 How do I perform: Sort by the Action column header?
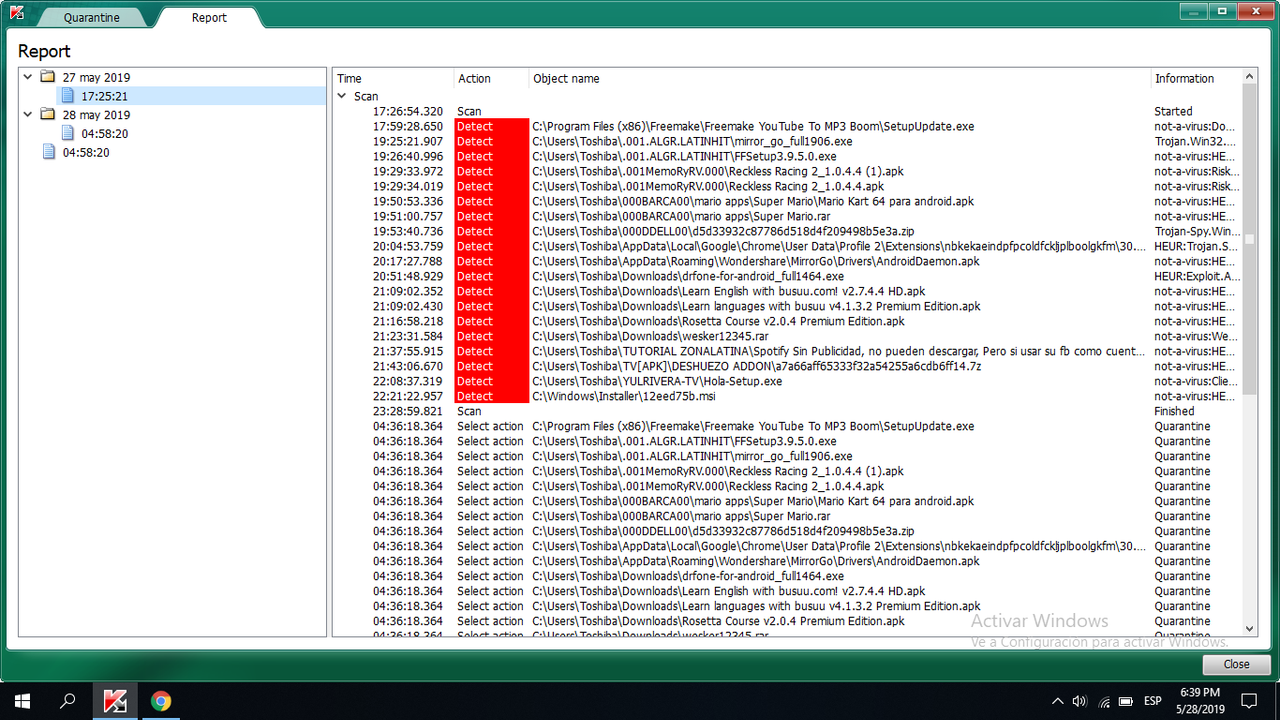pos(491,78)
